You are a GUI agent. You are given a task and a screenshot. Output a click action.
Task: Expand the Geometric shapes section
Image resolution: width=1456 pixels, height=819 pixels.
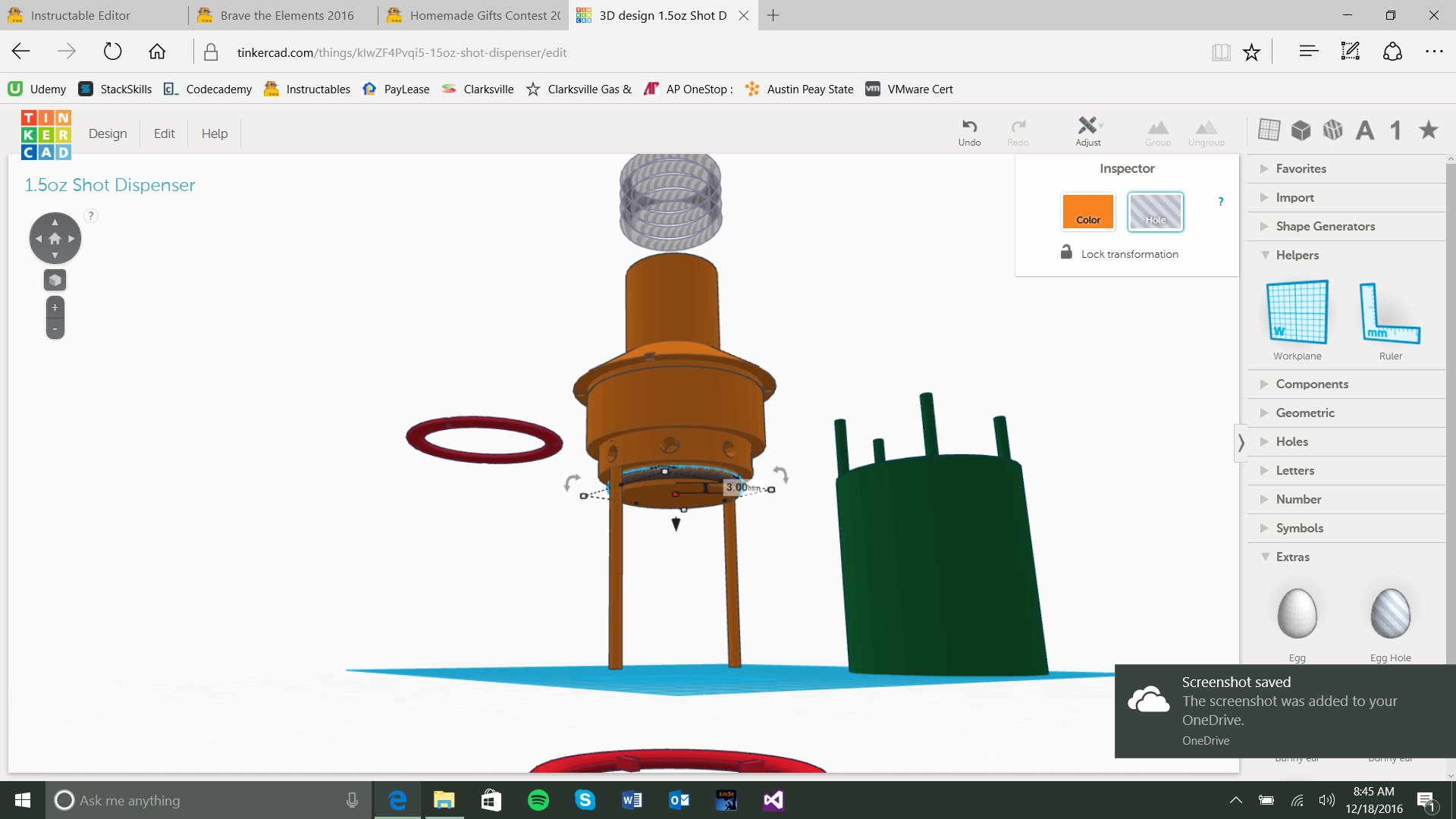(x=1304, y=413)
